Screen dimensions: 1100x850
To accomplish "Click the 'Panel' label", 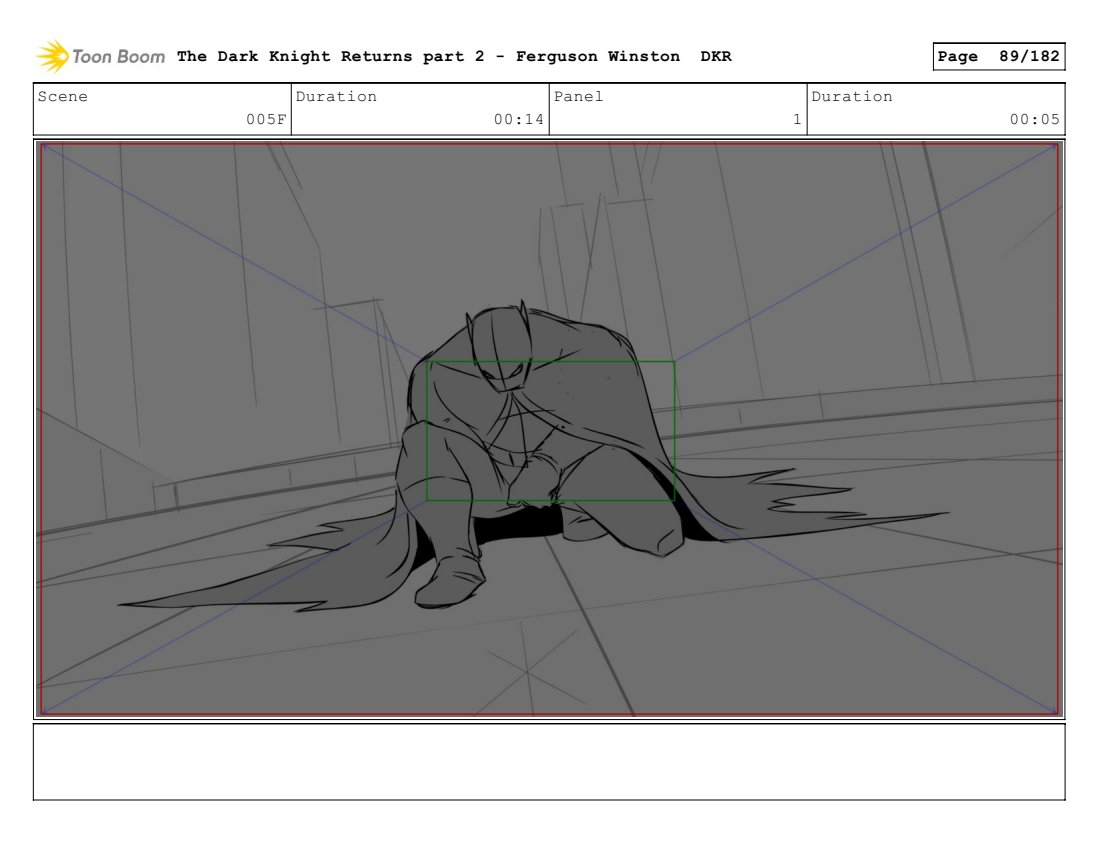I will 579,97.
